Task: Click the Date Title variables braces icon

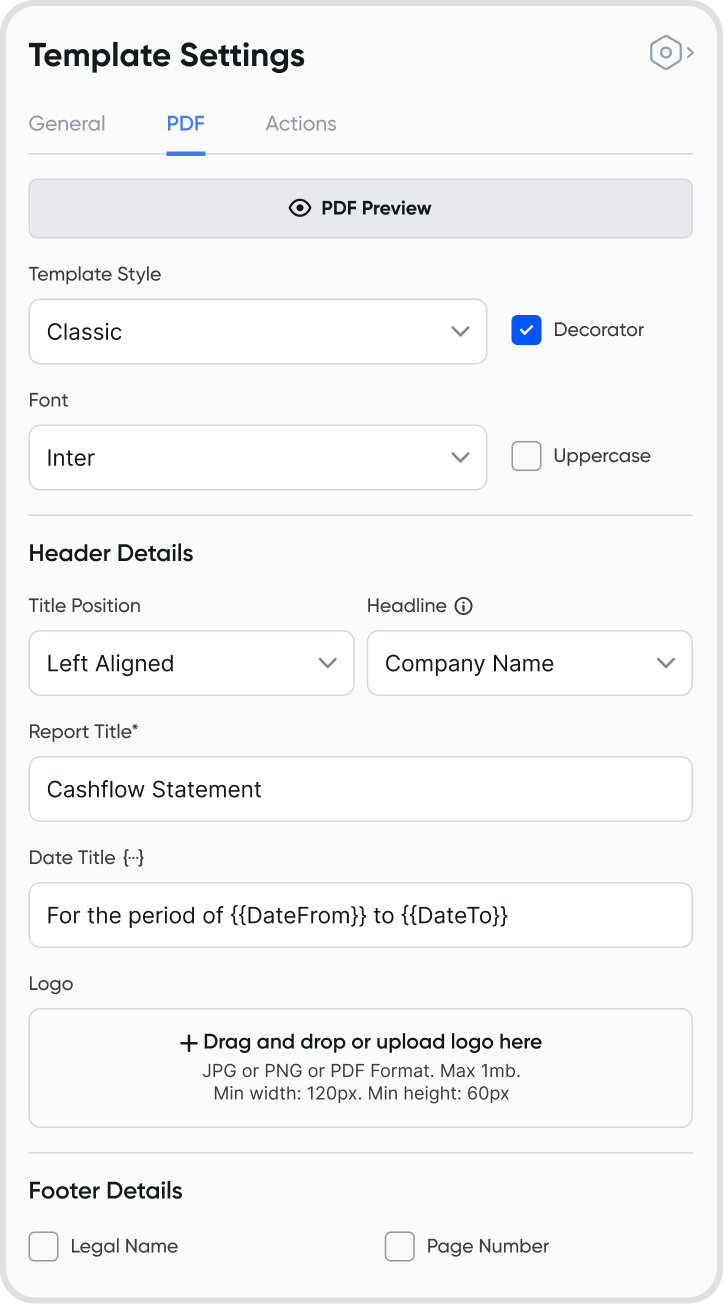Action: click(x=134, y=858)
